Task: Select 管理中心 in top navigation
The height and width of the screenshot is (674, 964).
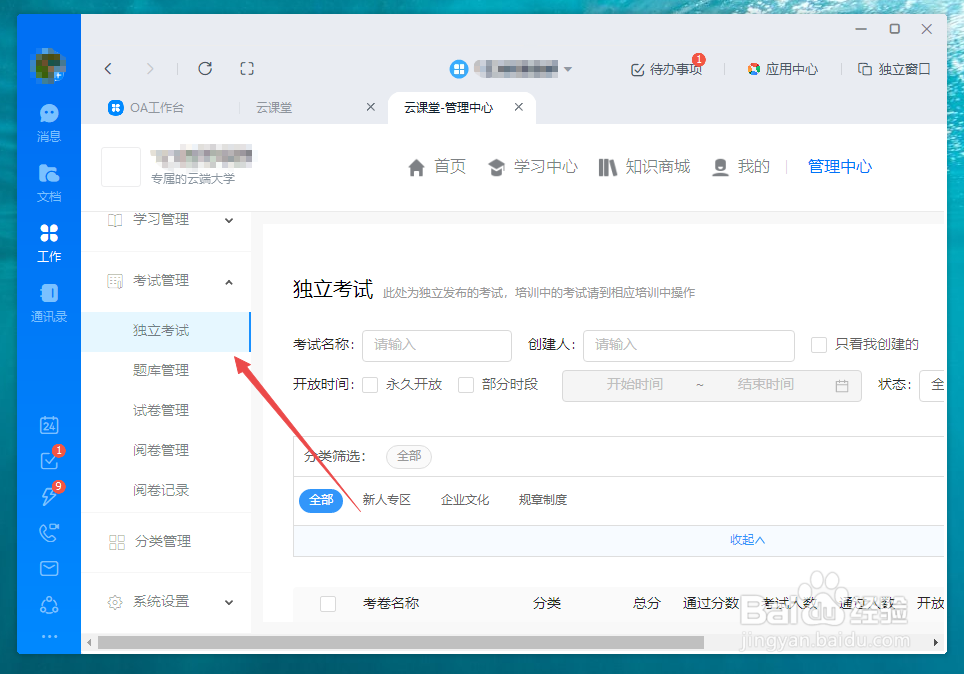Action: [x=840, y=167]
